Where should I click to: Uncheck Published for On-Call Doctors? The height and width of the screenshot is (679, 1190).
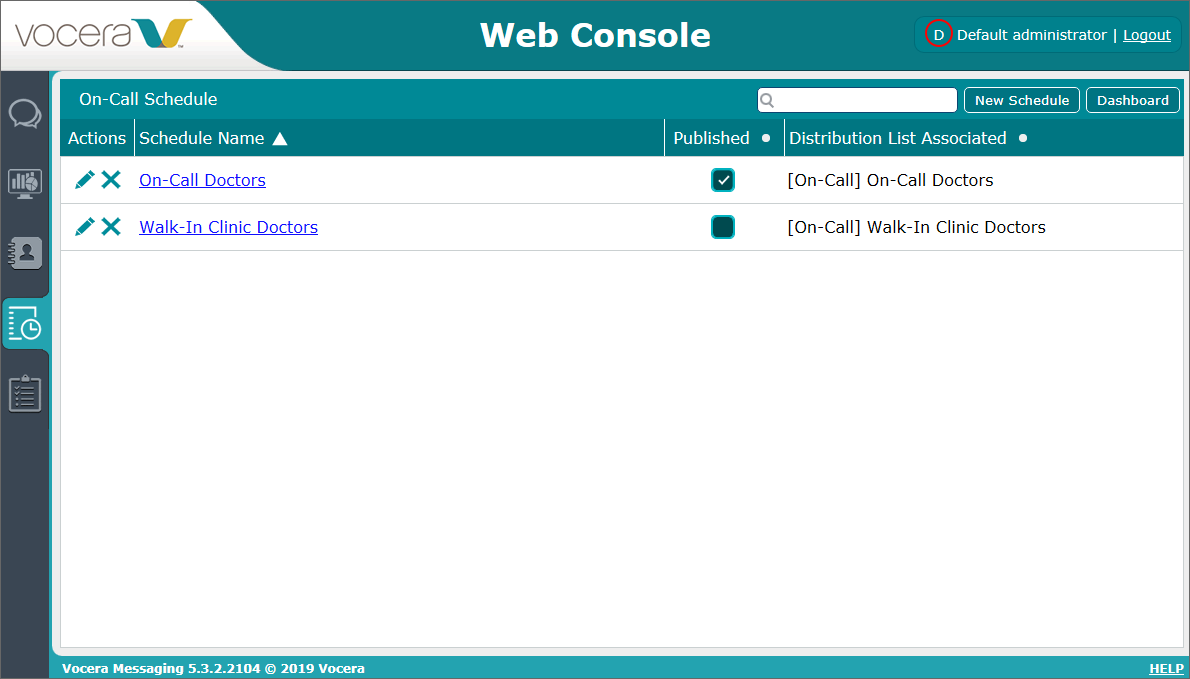(x=723, y=180)
